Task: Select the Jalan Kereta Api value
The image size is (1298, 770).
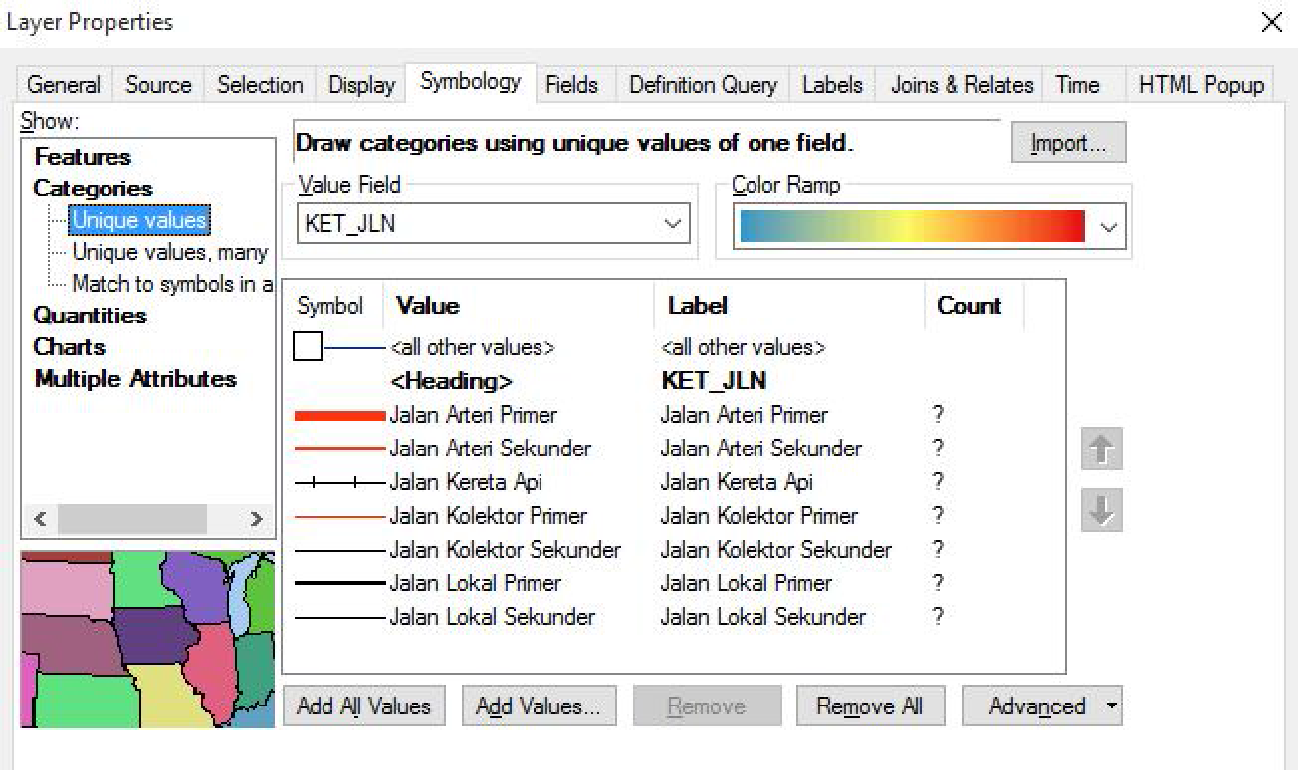Action: coord(466,482)
